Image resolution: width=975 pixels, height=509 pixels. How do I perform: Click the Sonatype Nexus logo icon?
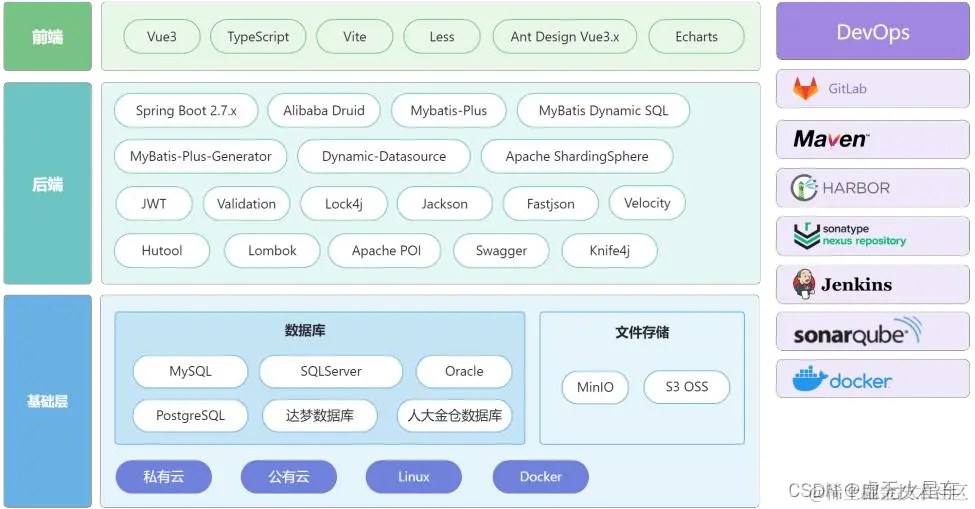806,236
